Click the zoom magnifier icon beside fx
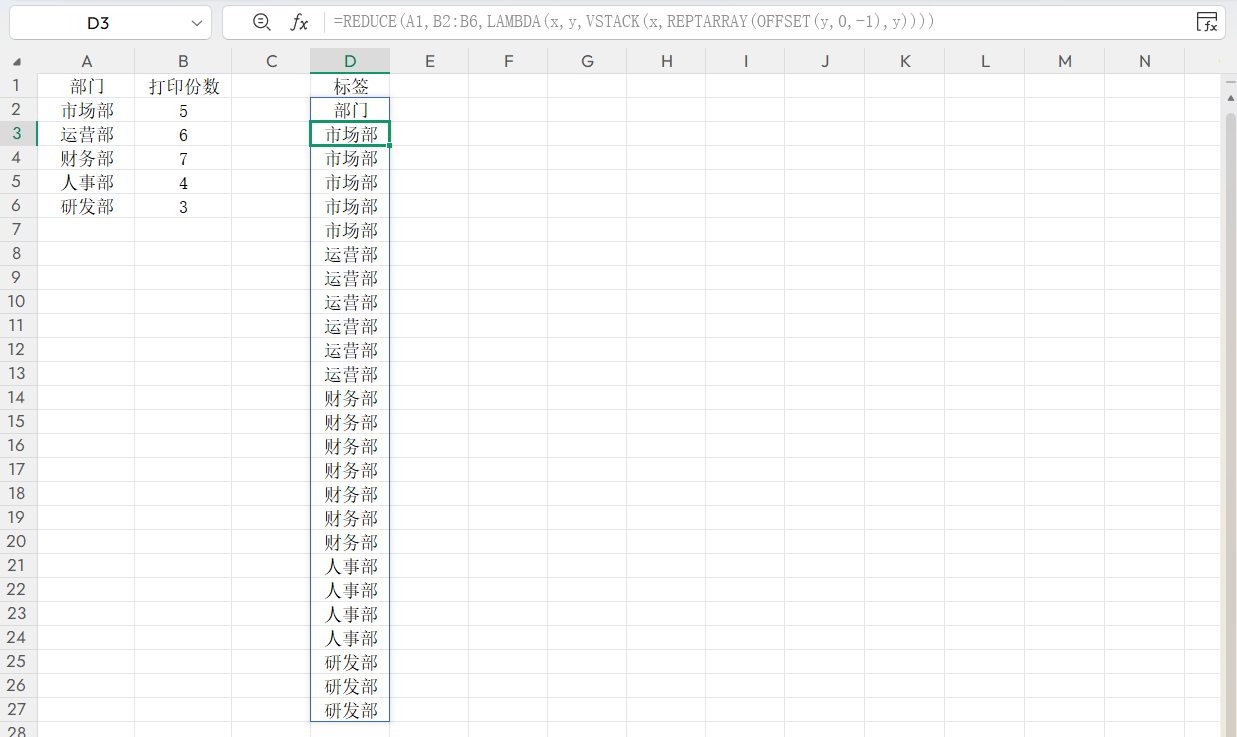This screenshot has height=737, width=1237. (262, 22)
